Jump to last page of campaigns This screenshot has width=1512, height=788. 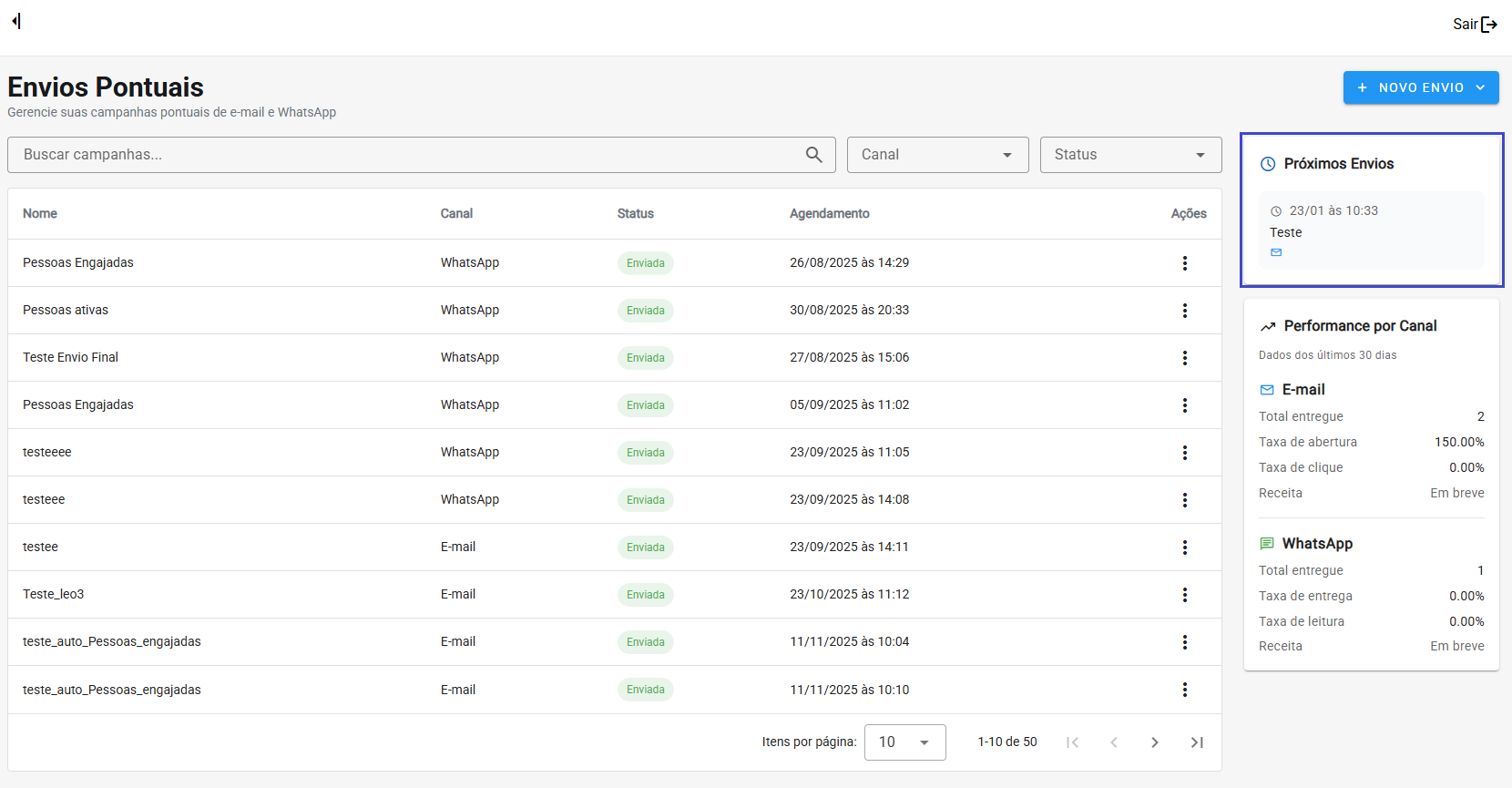[x=1197, y=742]
